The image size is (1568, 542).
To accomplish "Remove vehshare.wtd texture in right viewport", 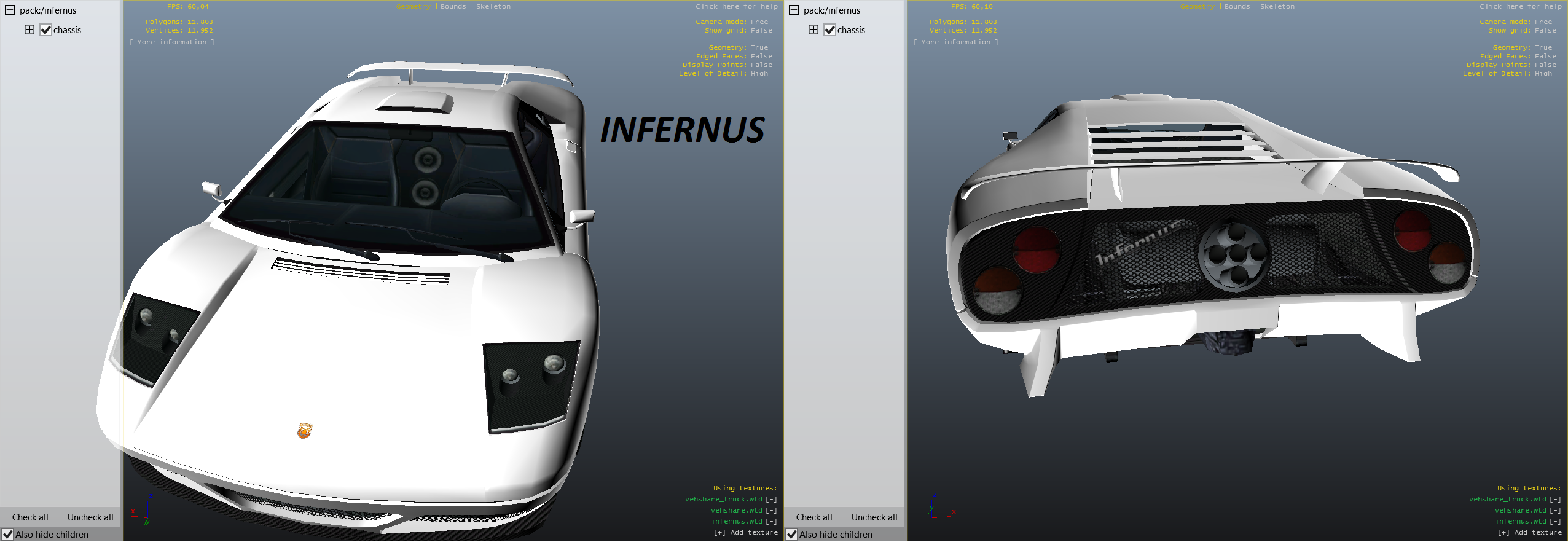I will (1555, 511).
